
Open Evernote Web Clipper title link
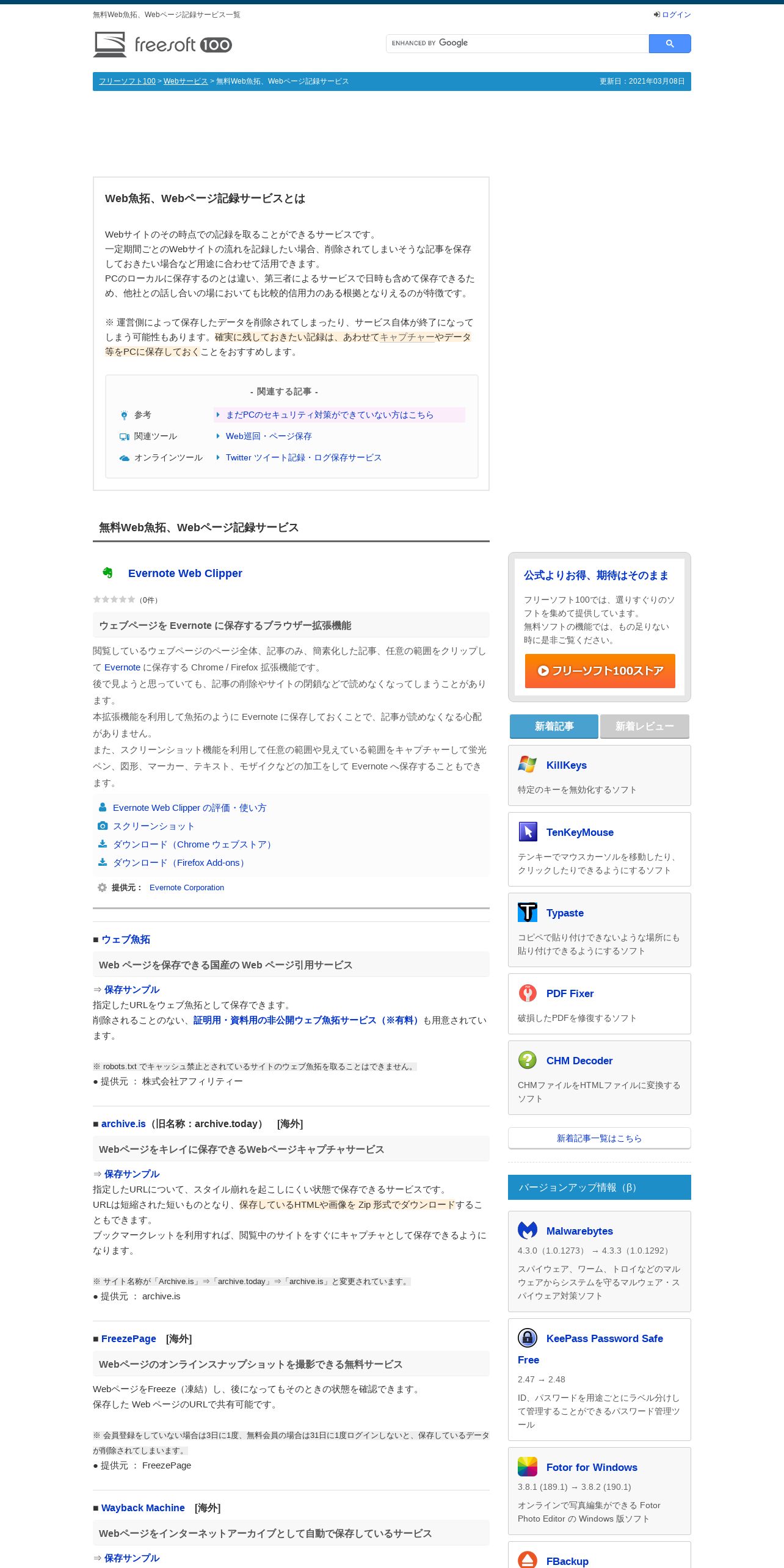[185, 573]
